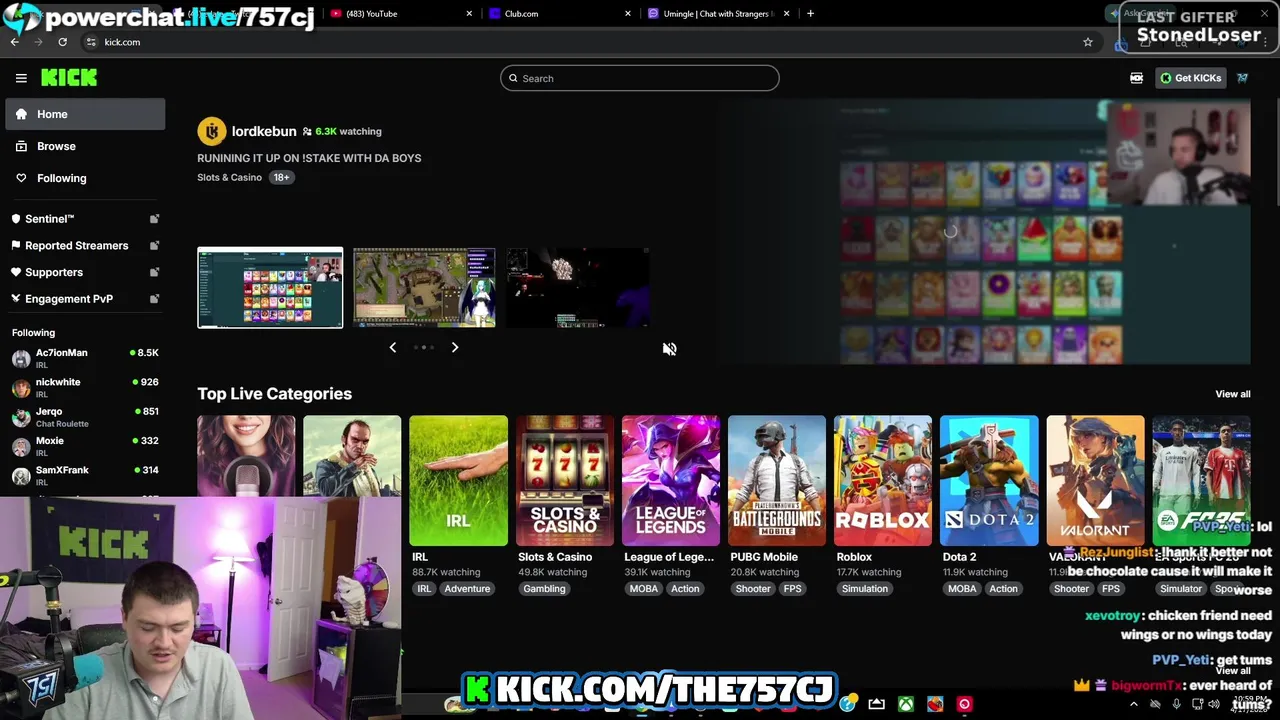Reload the kick.com page
1280x720 pixels.
62,42
